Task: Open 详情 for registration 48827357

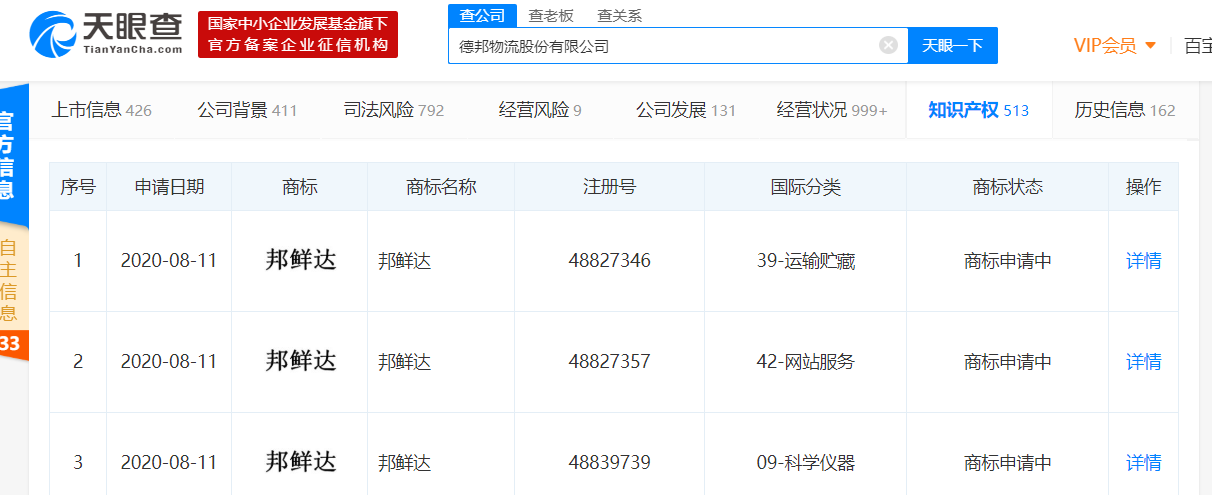Action: pos(1144,362)
